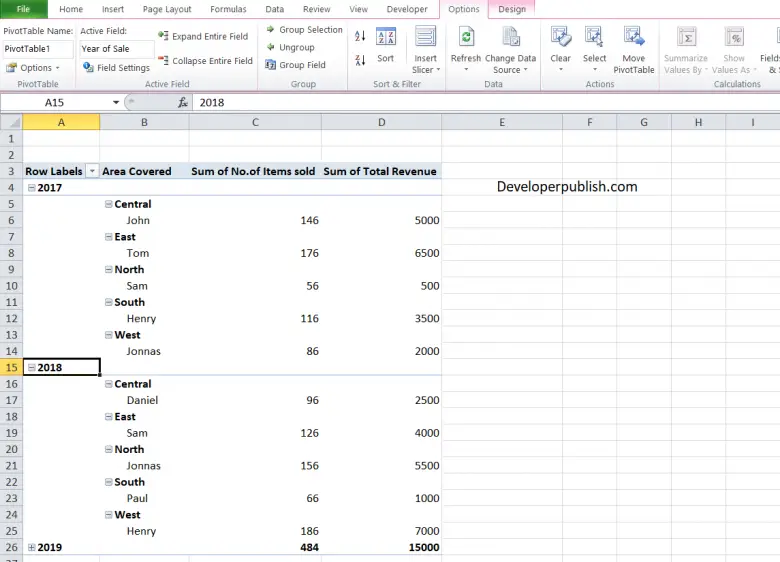Click the Show Values As icon
This screenshot has height=562, width=780.
pos(734,37)
